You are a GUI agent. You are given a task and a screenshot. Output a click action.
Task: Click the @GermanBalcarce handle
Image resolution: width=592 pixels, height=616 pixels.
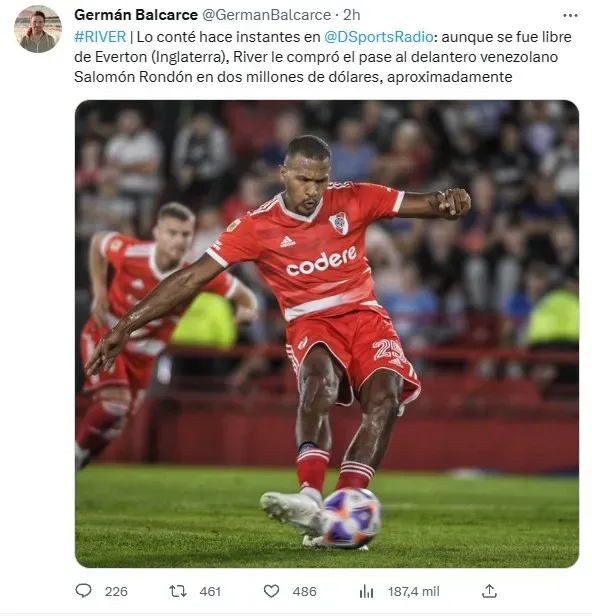[x=266, y=15]
